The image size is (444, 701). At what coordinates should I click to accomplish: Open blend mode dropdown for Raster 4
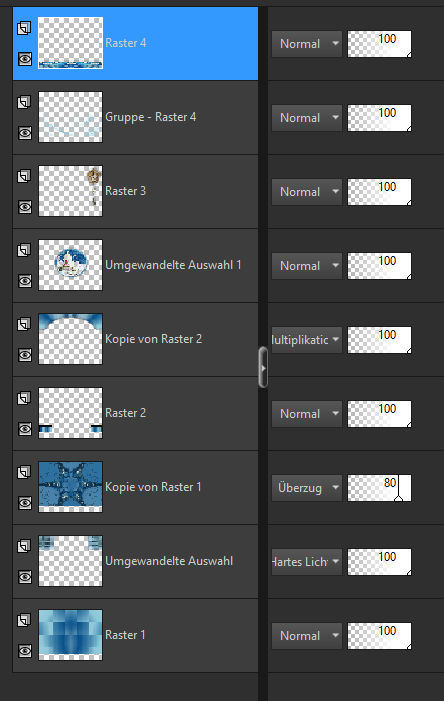coord(307,44)
